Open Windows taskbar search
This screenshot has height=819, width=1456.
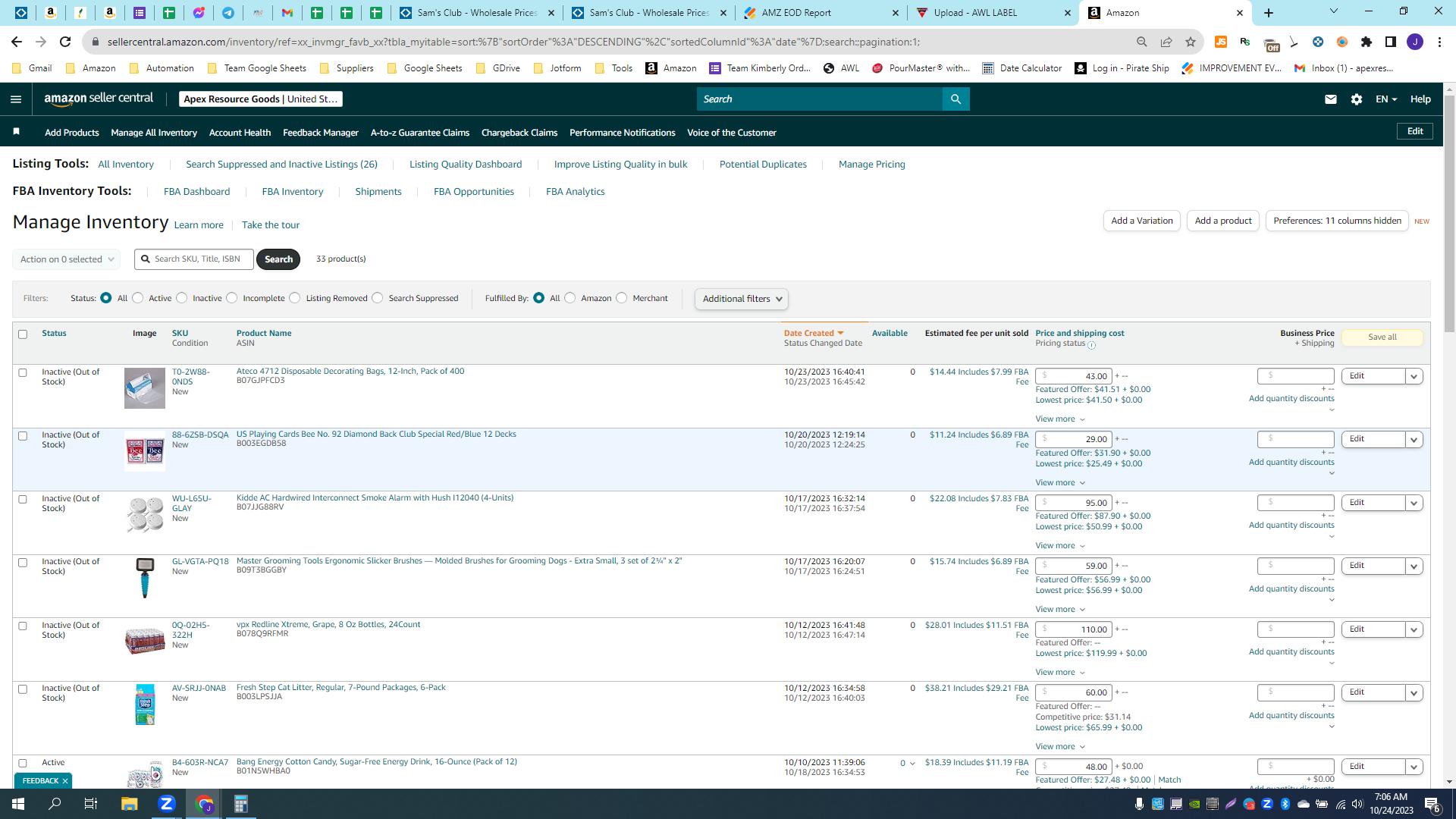[55, 804]
